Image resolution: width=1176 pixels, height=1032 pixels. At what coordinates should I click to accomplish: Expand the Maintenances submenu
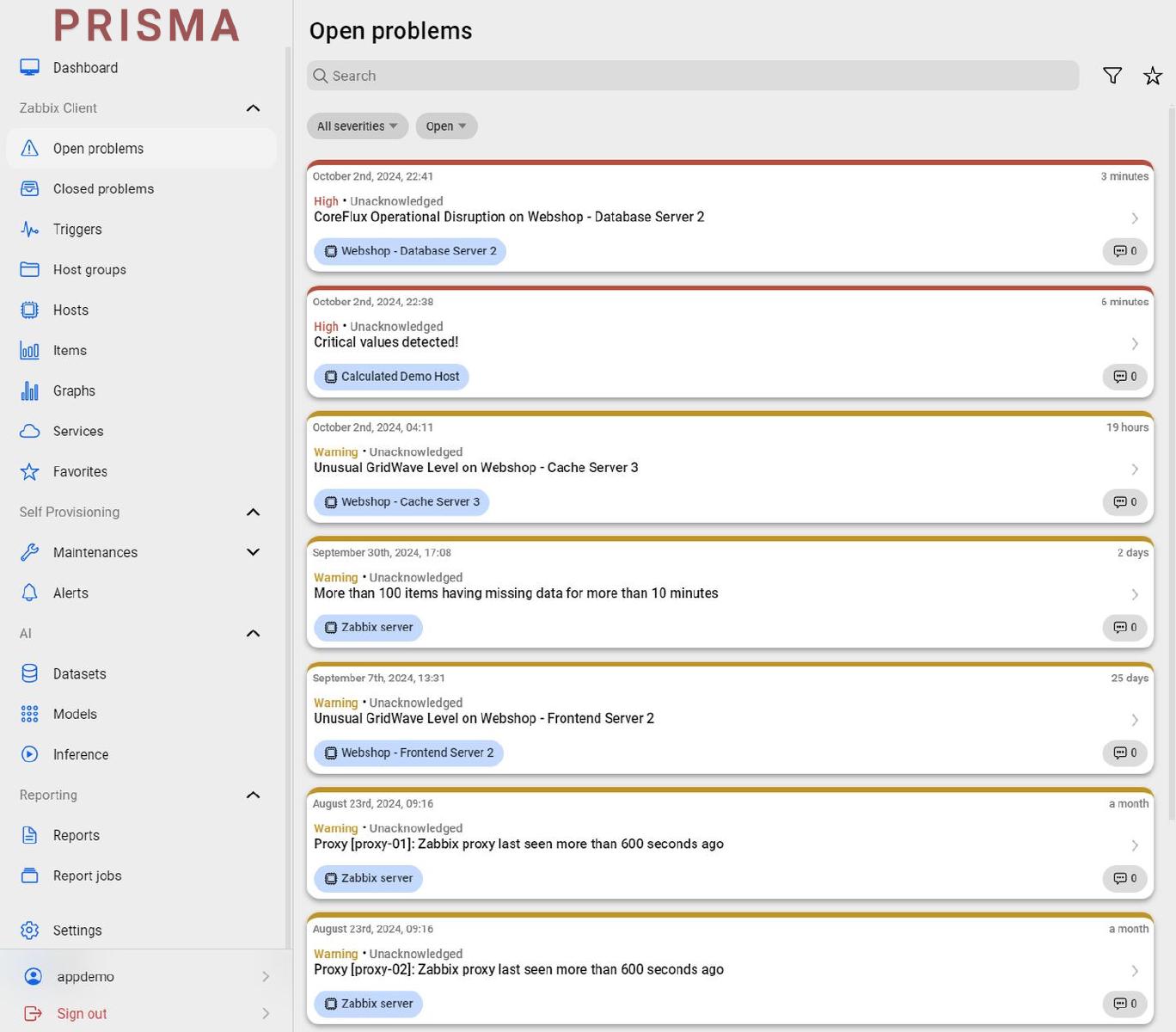point(253,552)
